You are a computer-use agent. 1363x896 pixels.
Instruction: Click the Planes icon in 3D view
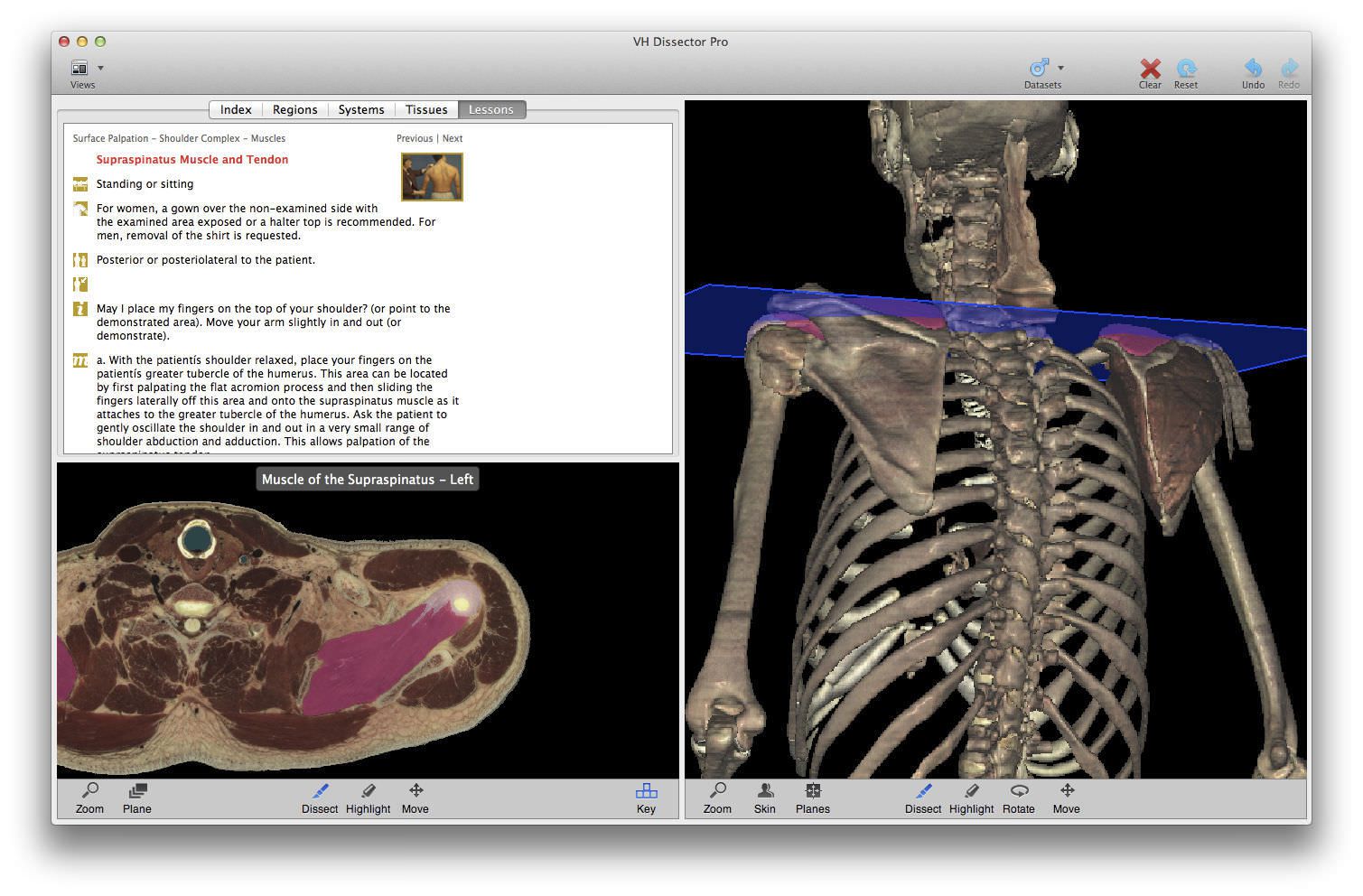click(812, 792)
